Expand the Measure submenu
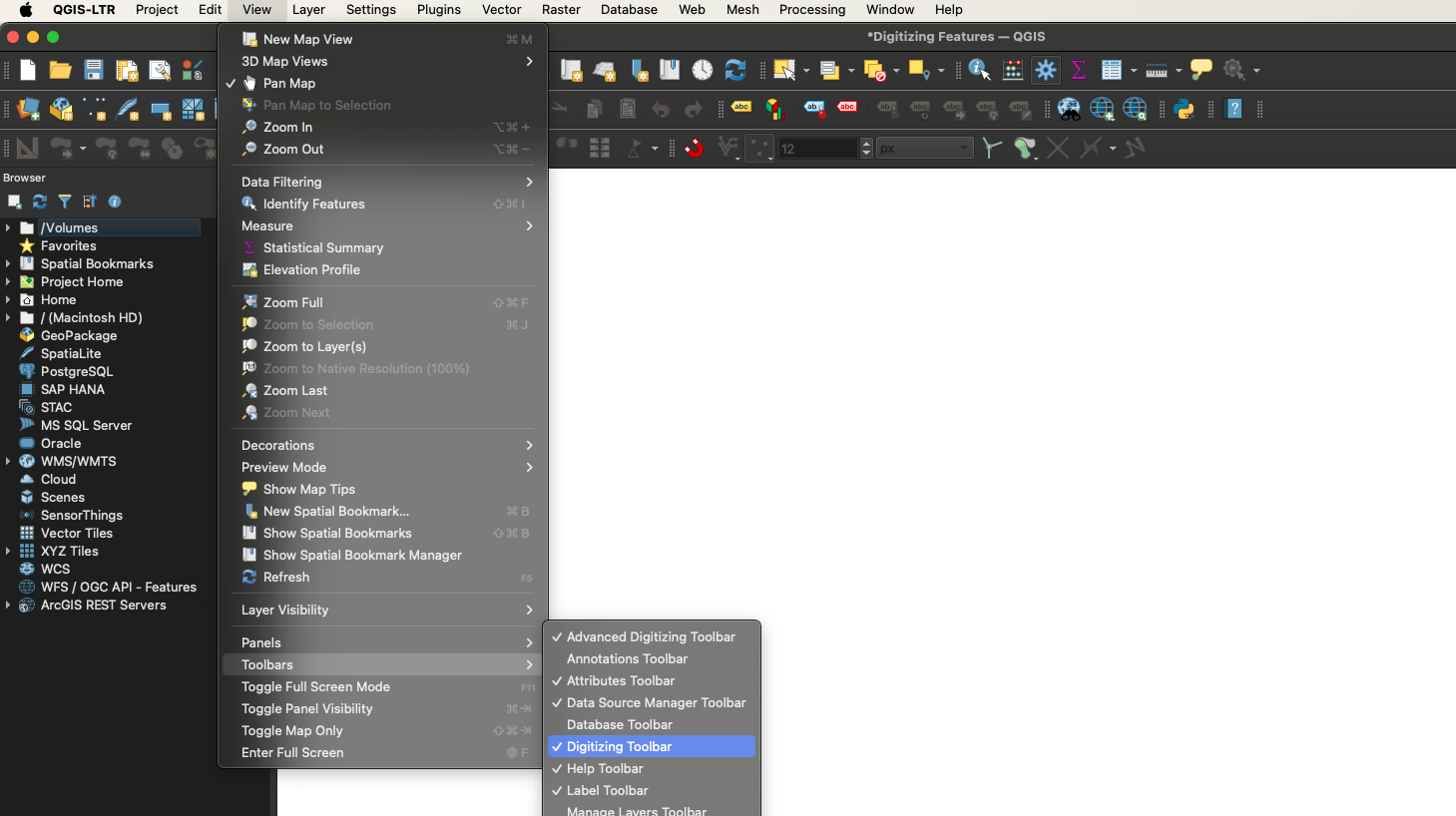Viewport: 1456px width, 816px height. point(266,225)
